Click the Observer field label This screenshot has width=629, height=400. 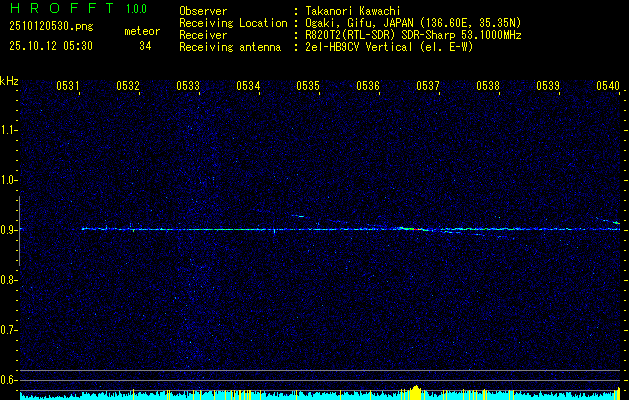pos(203,11)
